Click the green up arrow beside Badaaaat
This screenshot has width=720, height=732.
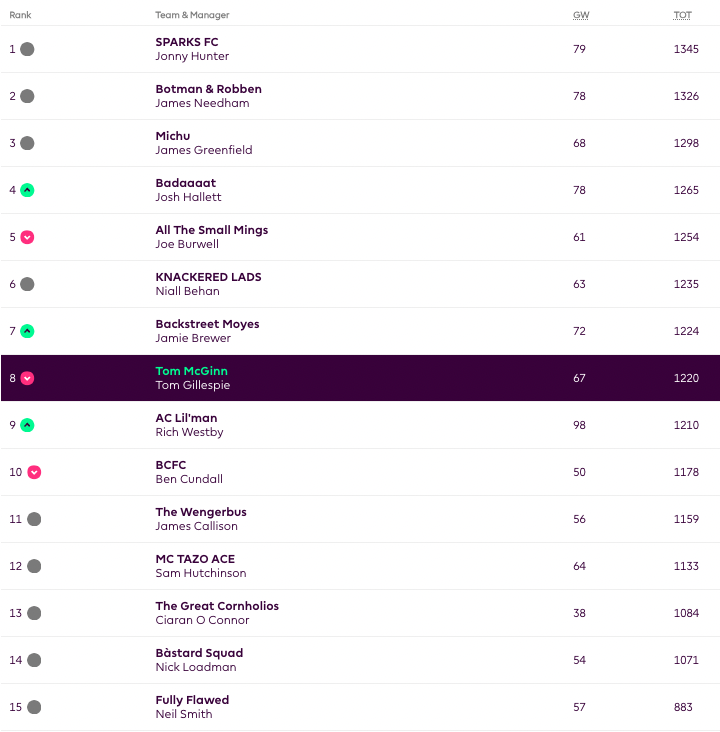(27, 190)
